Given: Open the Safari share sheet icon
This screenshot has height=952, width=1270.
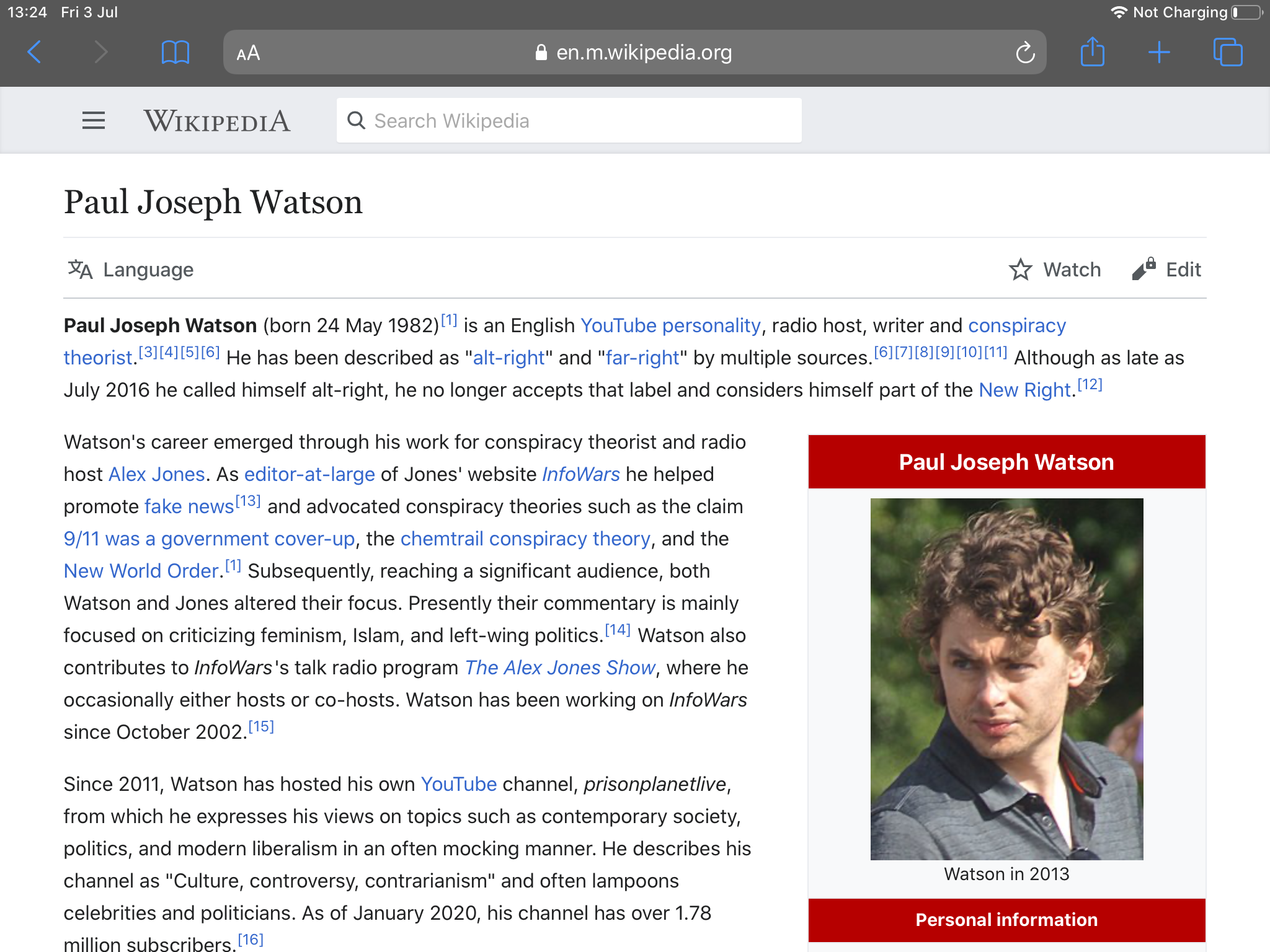Looking at the screenshot, I should [x=1093, y=51].
